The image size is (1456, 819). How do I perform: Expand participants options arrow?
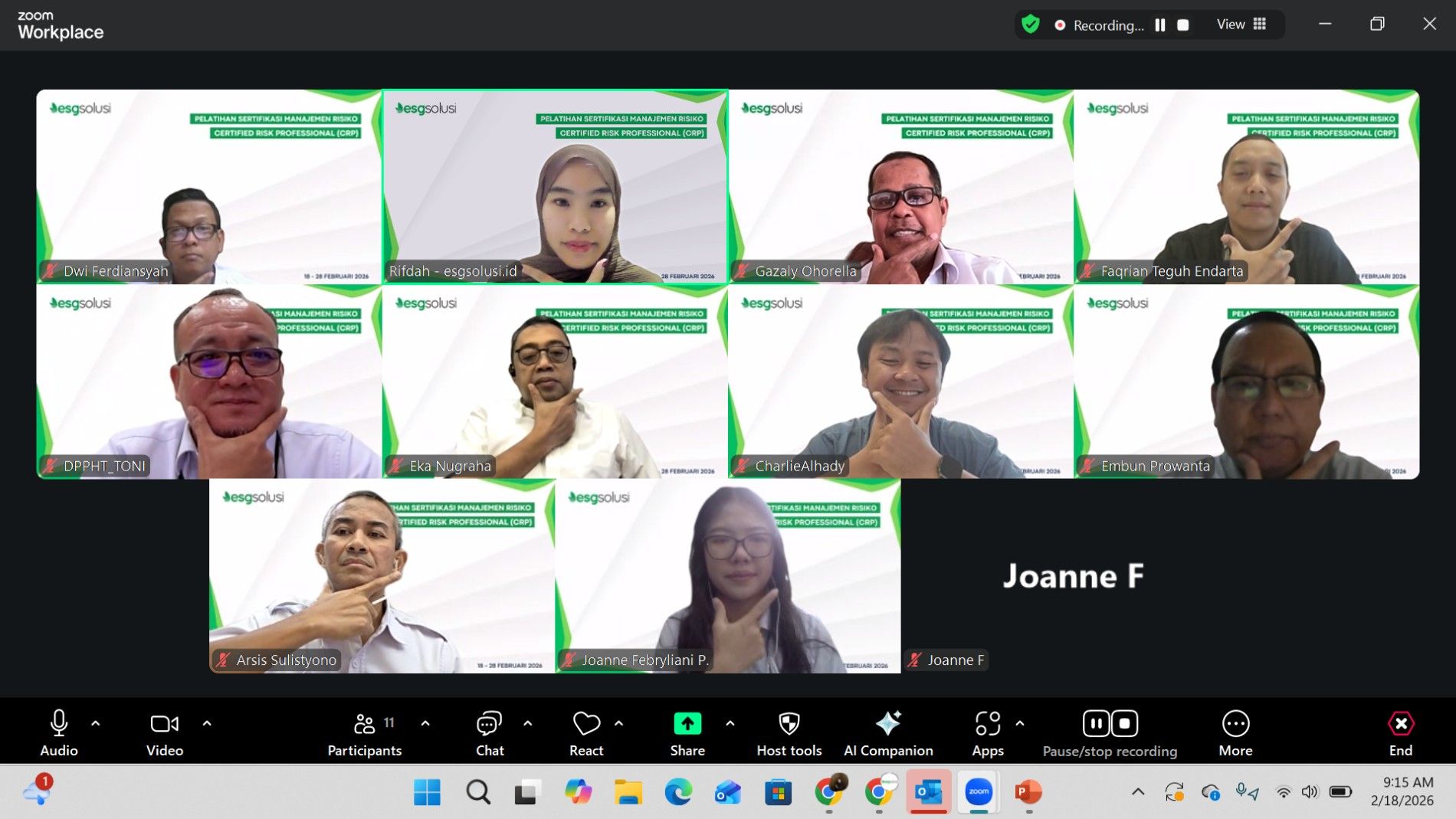coord(425,722)
